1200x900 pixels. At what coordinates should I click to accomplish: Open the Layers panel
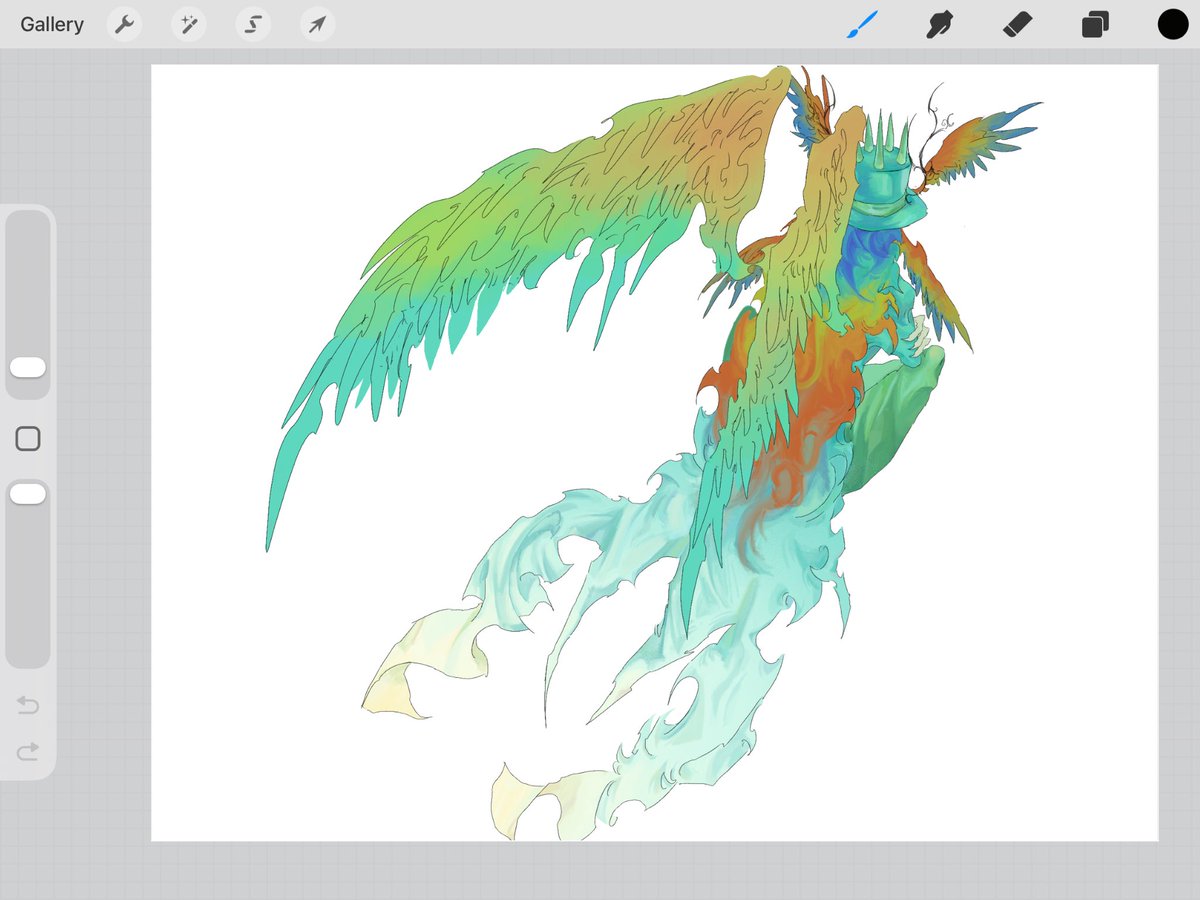pyautogui.click(x=1095, y=25)
